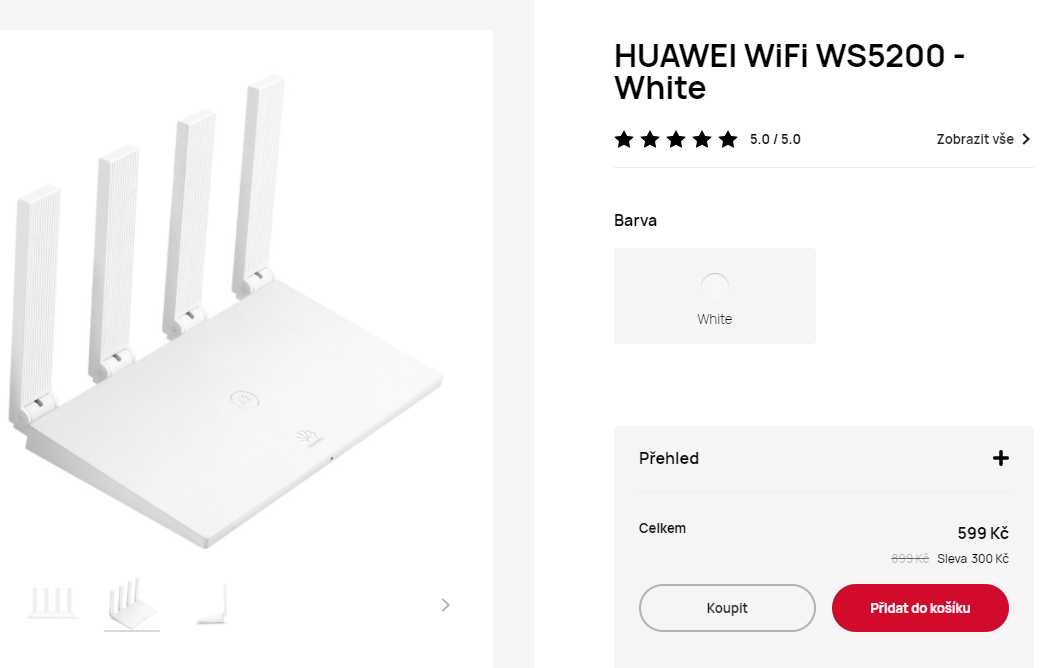This screenshot has width=1047, height=668.
Task: Select the White color swatch circle
Action: [714, 287]
